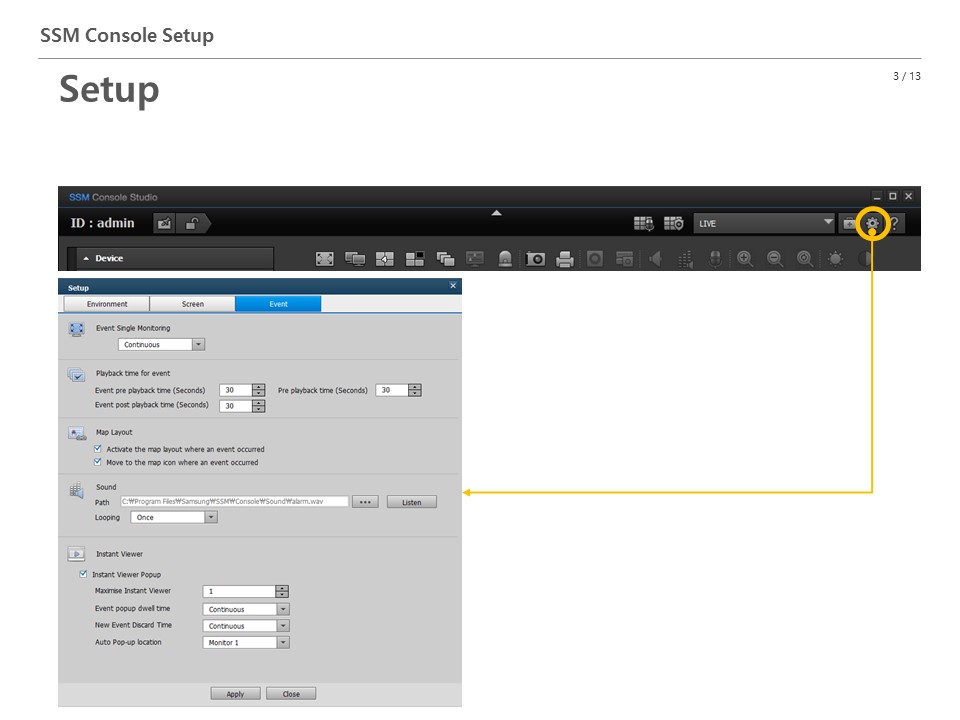Viewport: 960px width, 720px height.
Task: Print using the printer icon
Action: tap(565, 259)
